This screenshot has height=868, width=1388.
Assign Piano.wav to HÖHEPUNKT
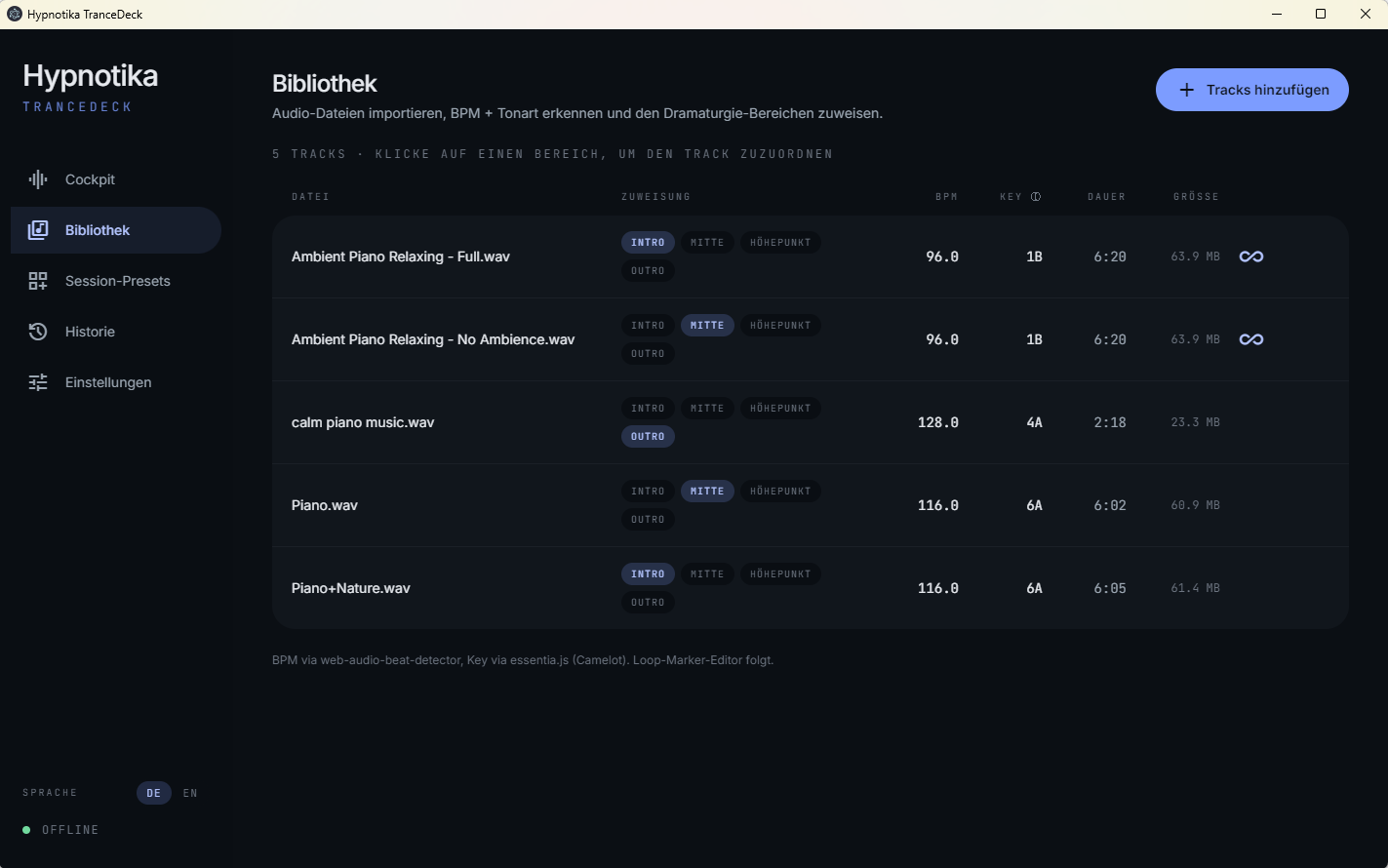coord(780,491)
